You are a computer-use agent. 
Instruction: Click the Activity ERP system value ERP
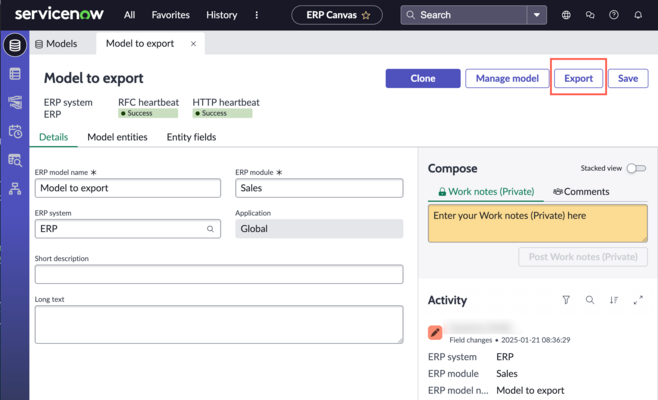(505, 357)
